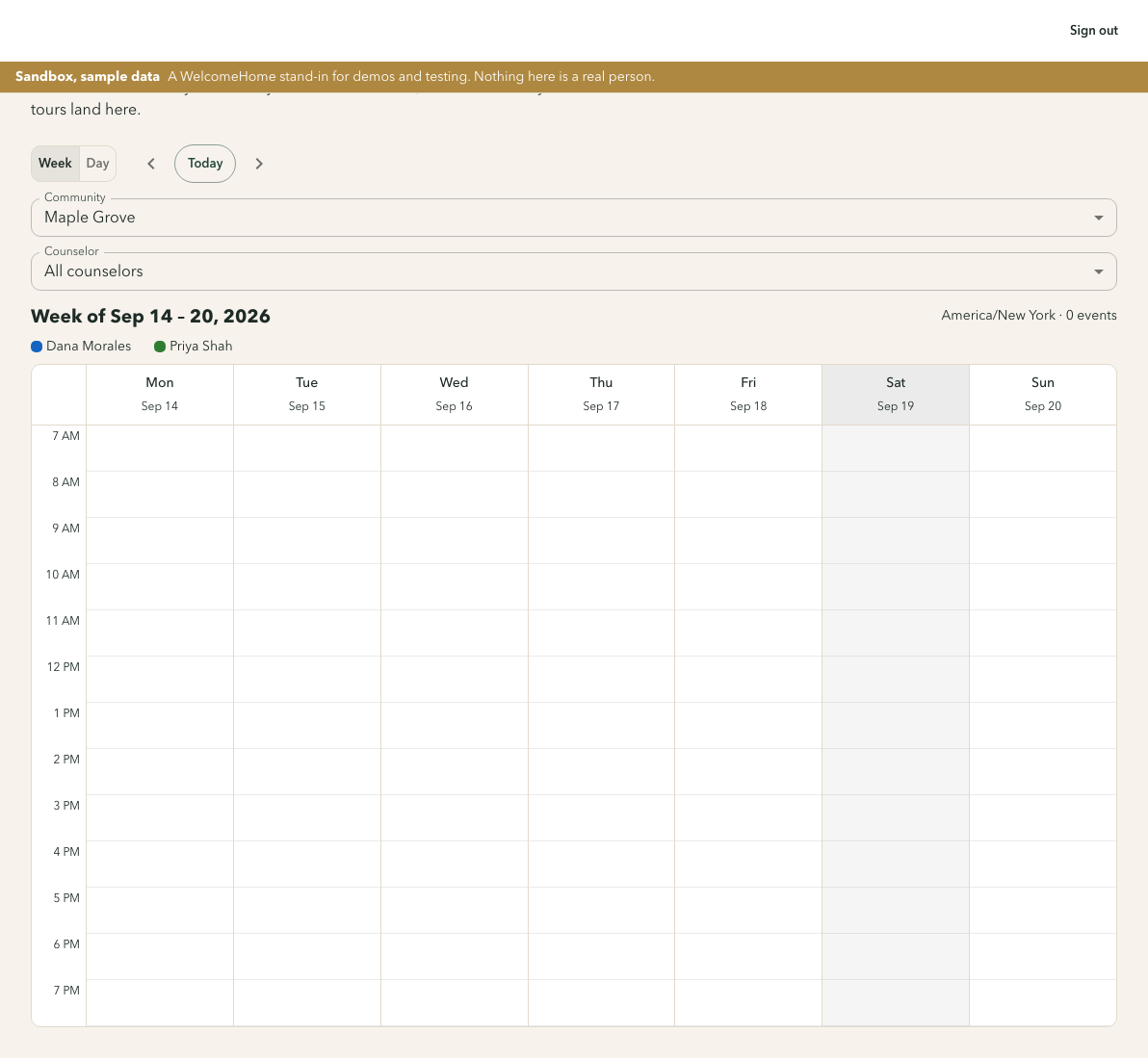Go to the previous week arrow
1148x1058 pixels.
coord(151,164)
